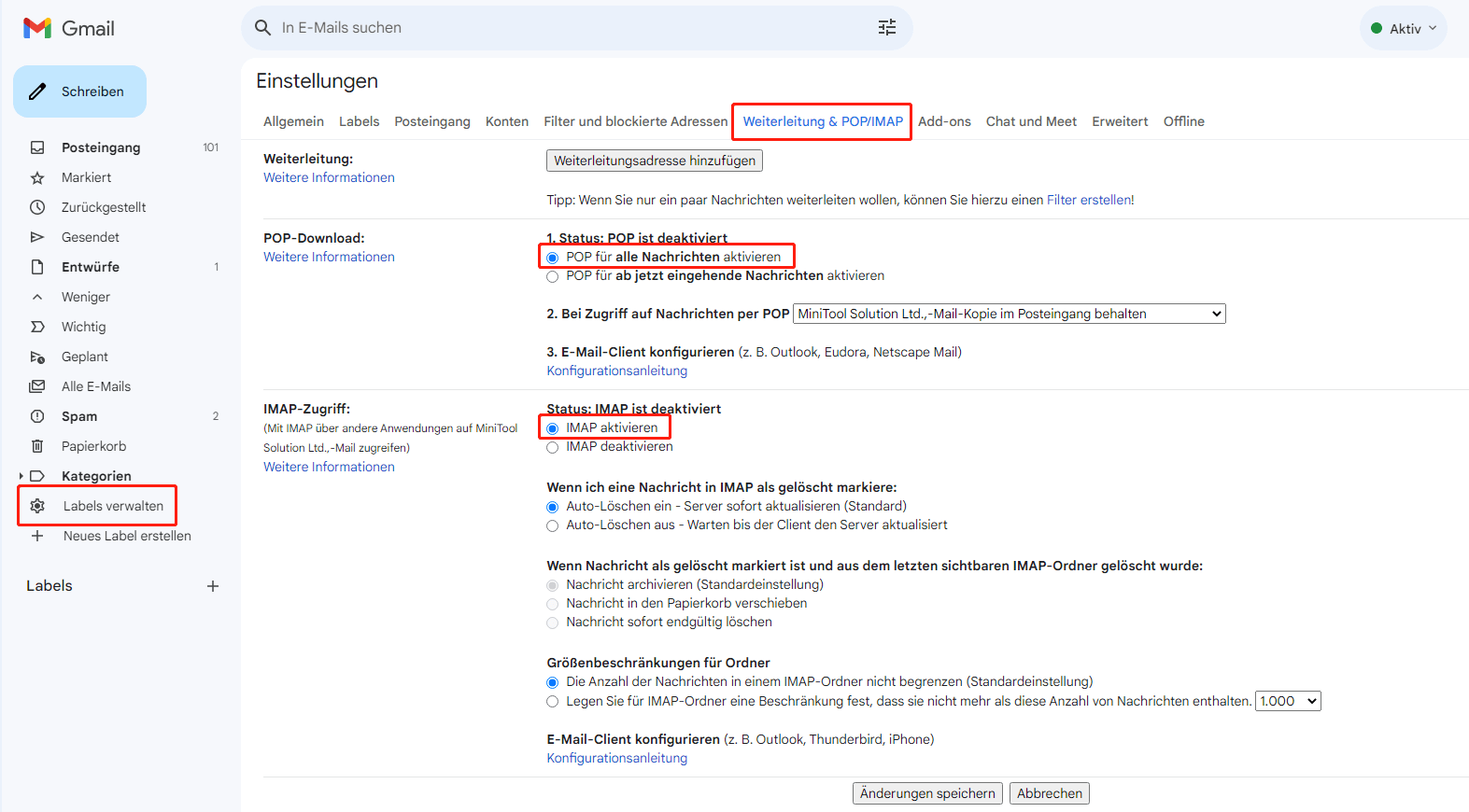Click the Posteingang inbox icon
This screenshot has width=1469, height=812.
pyautogui.click(x=37, y=147)
